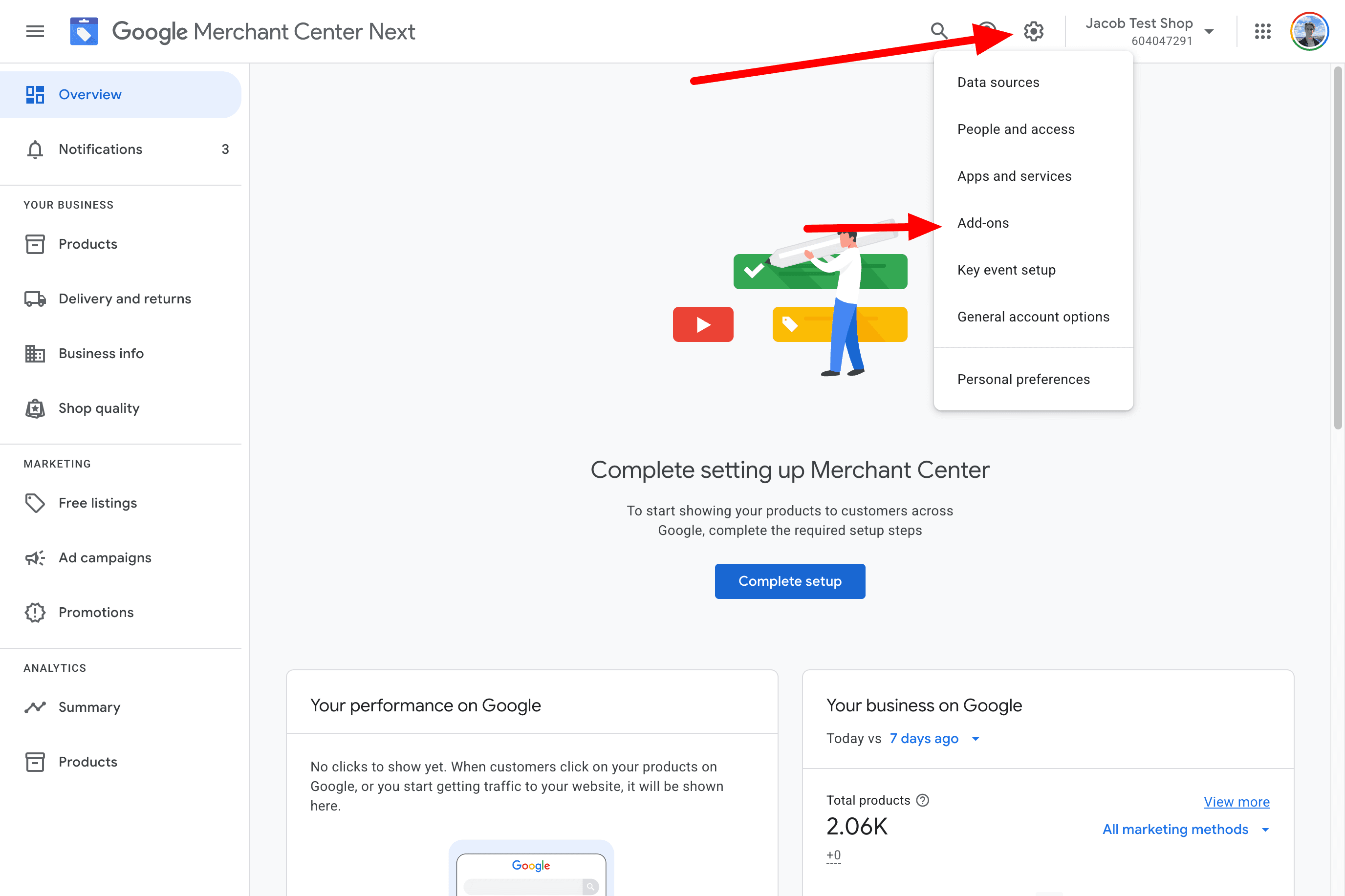Click the Ad campaigns megaphone icon

[x=35, y=558]
